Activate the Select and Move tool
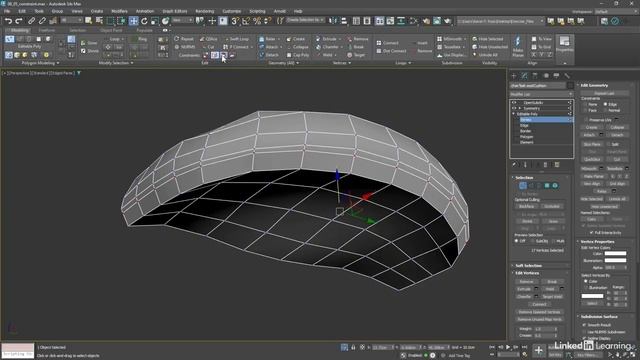This screenshot has height=360, width=640. tap(133, 21)
